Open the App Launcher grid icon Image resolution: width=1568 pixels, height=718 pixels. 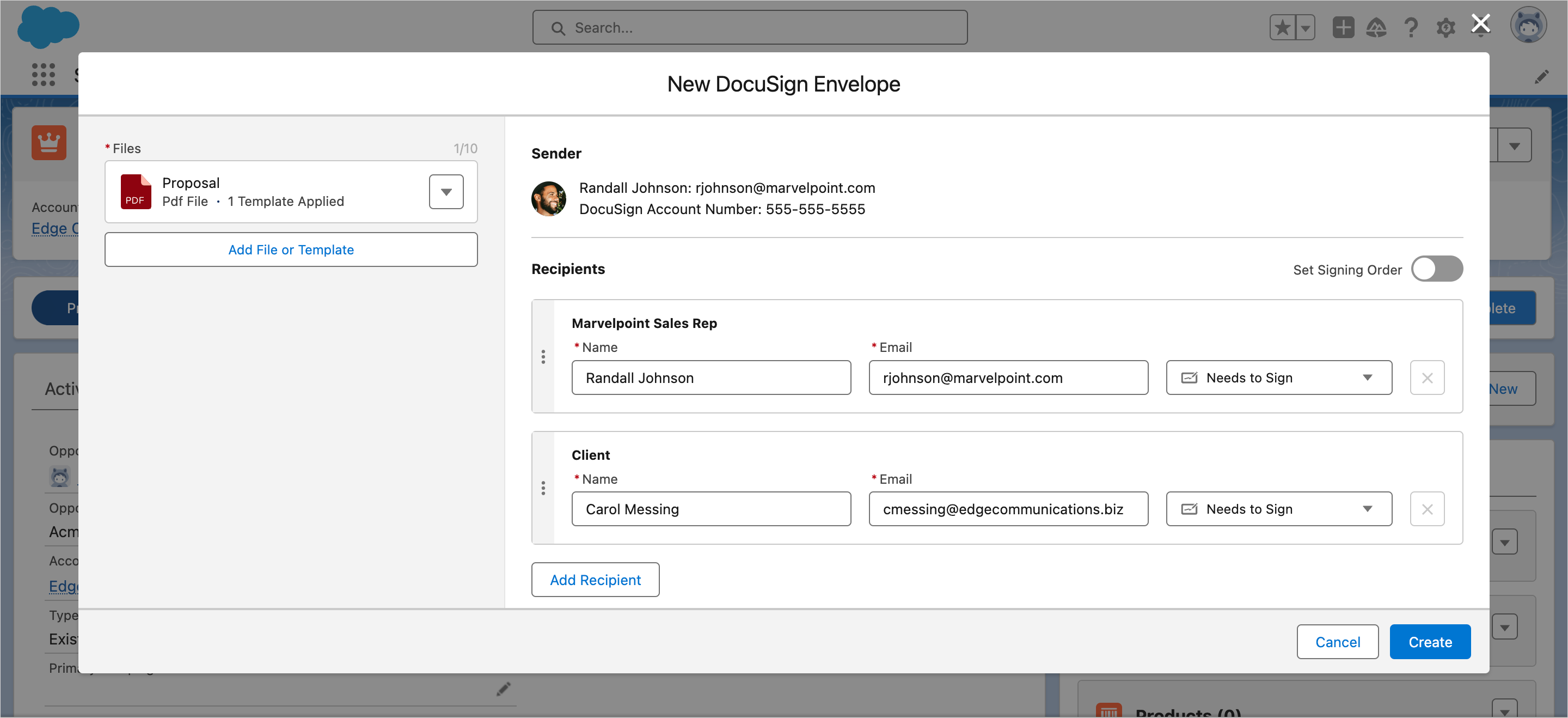pos(43,74)
